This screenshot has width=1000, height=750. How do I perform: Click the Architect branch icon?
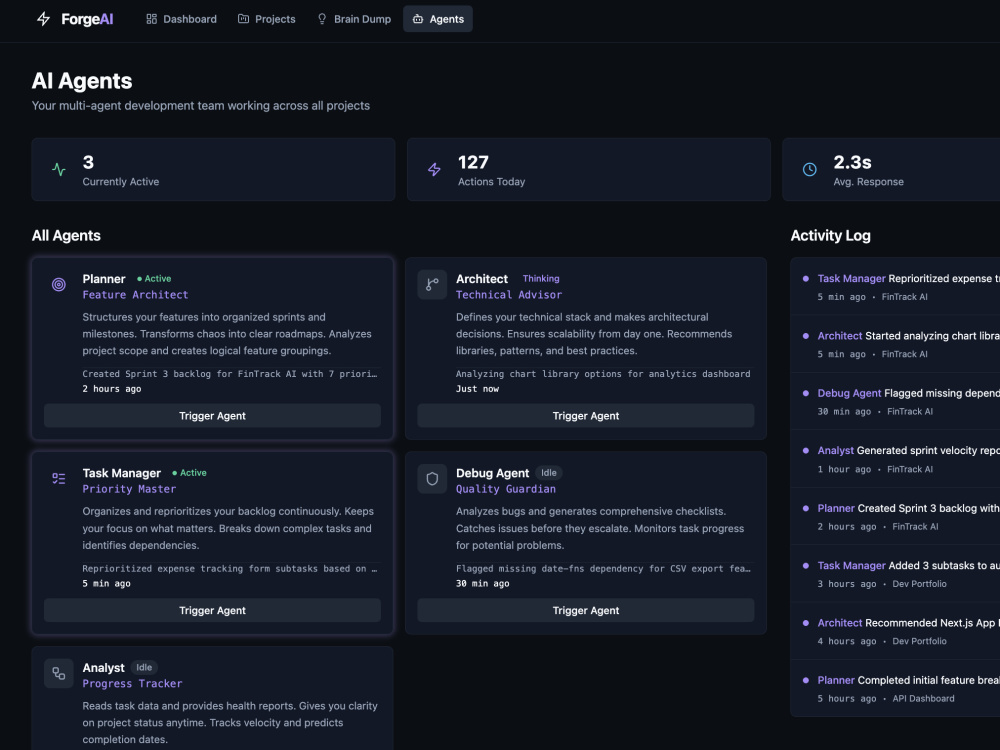[x=432, y=284]
